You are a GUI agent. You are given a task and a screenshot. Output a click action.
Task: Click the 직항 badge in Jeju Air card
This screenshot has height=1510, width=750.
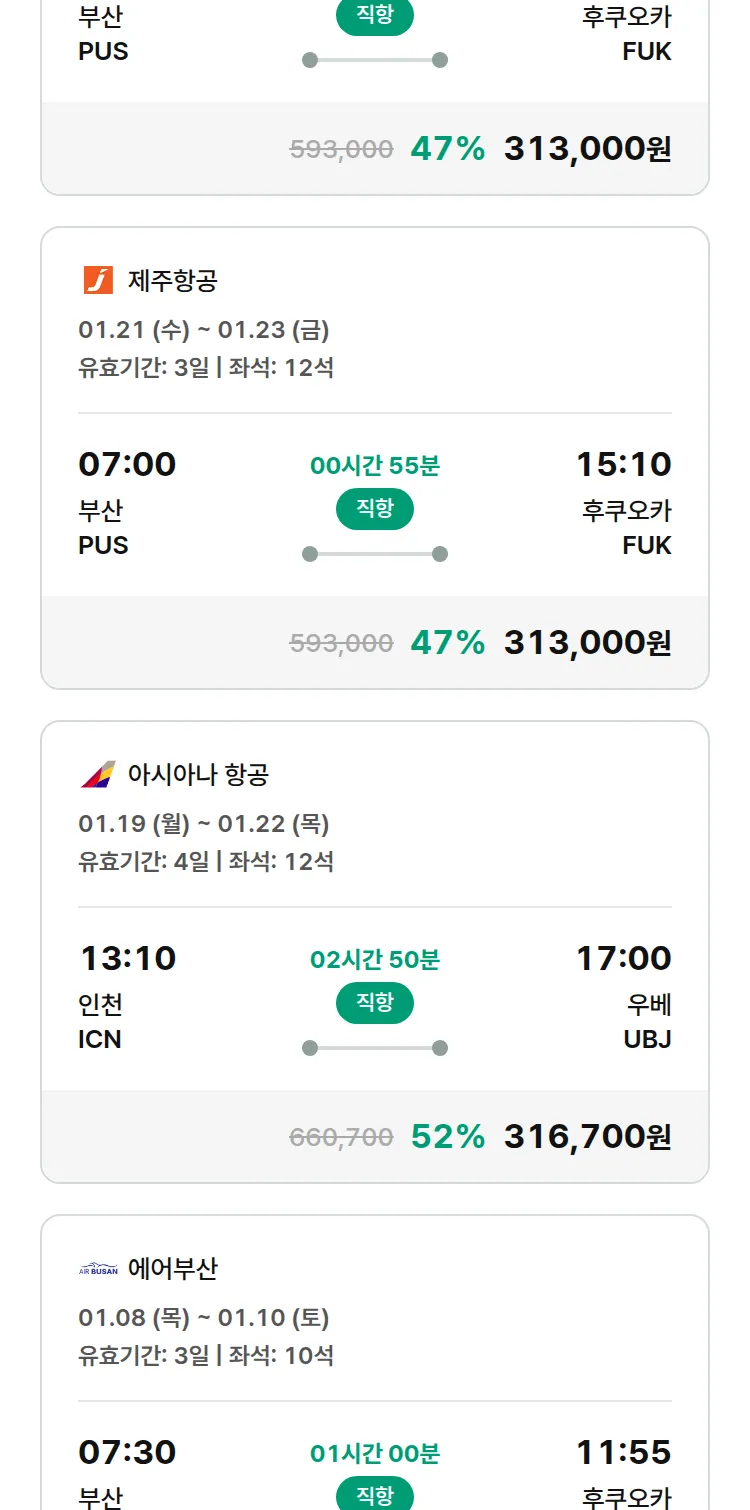pos(375,509)
